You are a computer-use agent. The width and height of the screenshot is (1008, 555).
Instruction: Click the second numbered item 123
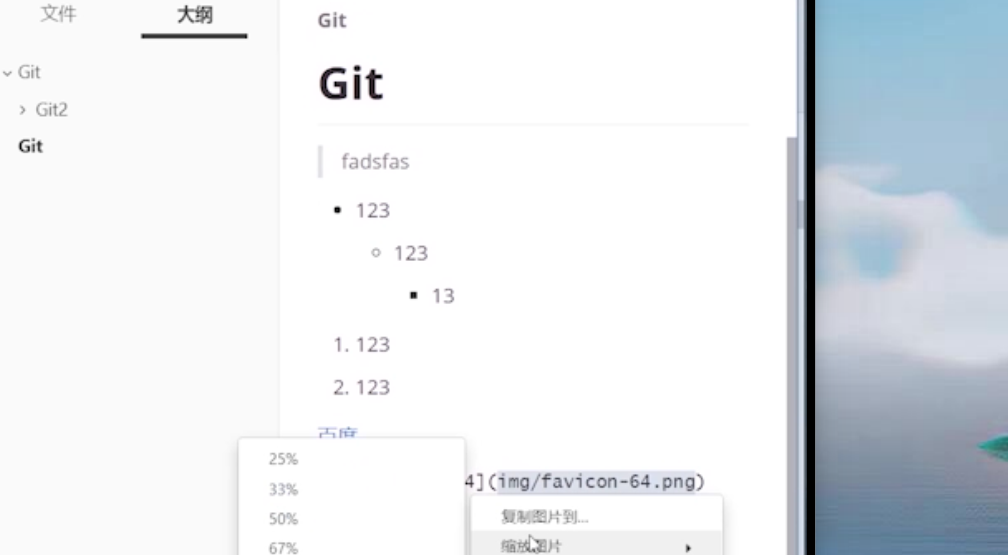(372, 388)
